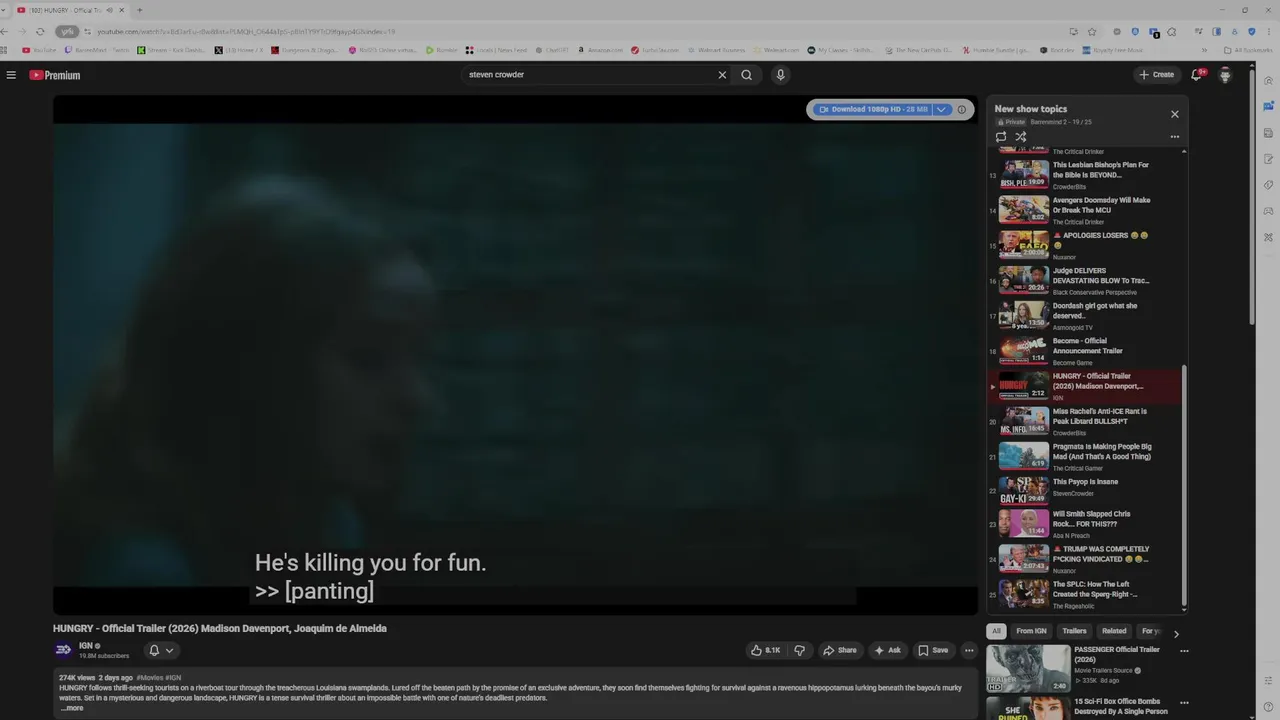Download video in 1080p HD
The width and height of the screenshot is (1280, 720).
[873, 109]
